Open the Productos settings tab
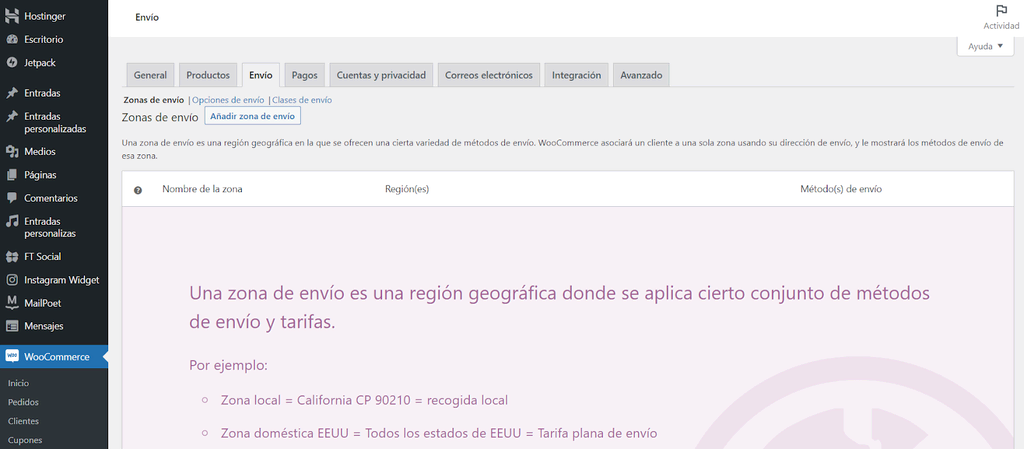Image resolution: width=1024 pixels, height=449 pixels. click(208, 75)
